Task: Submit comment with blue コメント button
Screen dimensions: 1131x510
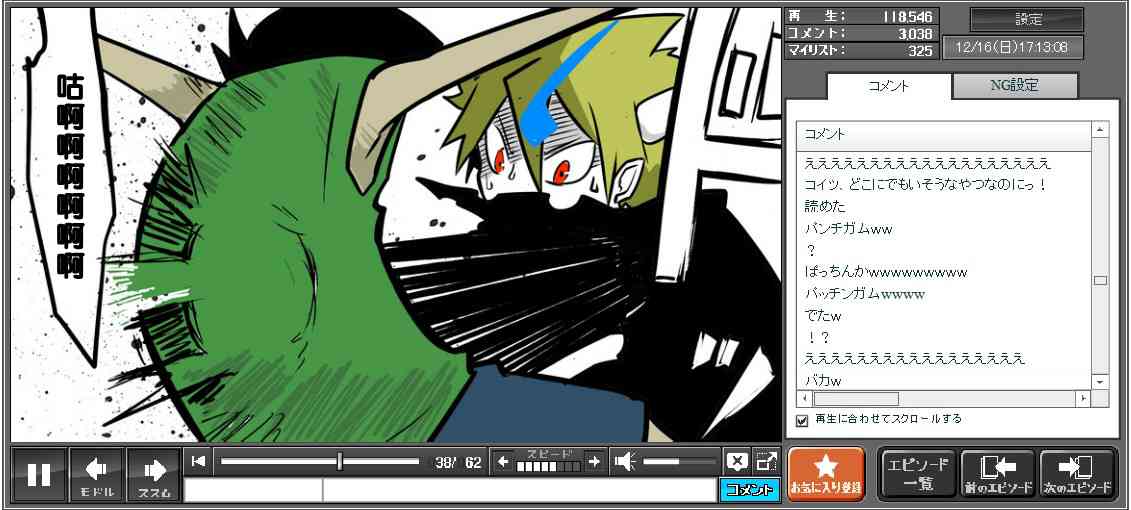Action: [749, 490]
